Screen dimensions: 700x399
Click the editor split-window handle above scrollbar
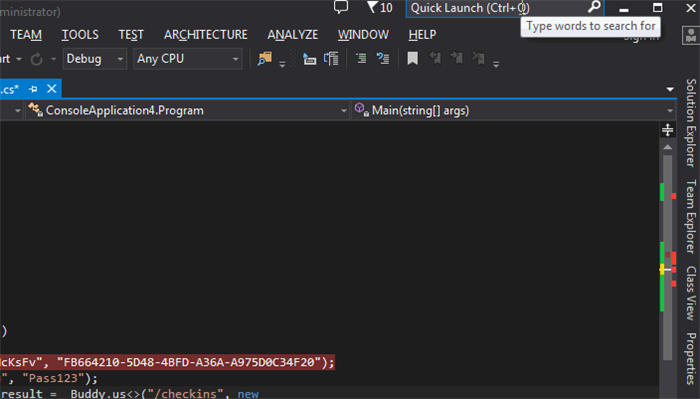pyautogui.click(x=667, y=130)
